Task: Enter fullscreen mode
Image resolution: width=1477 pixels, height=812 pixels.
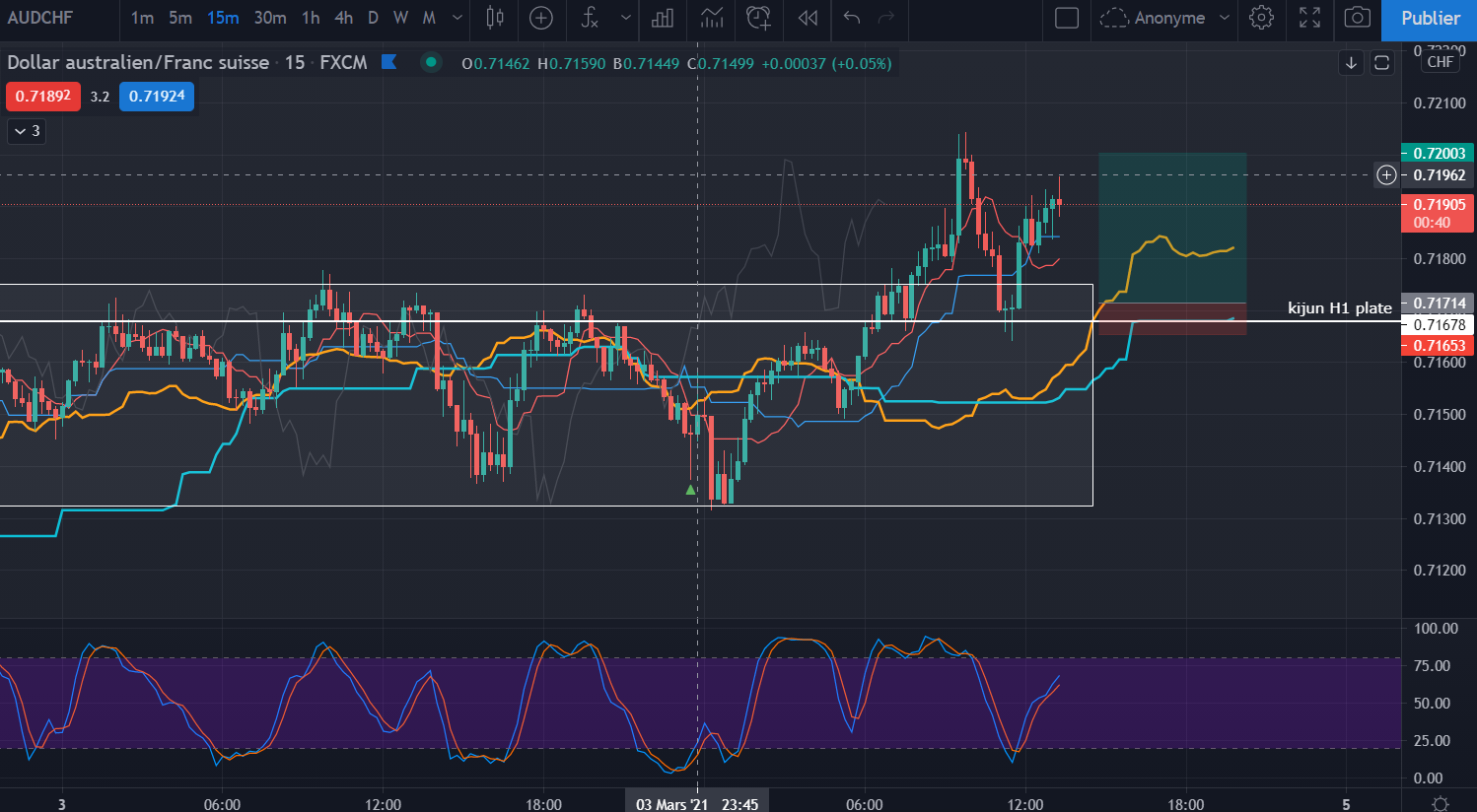Action: (x=1309, y=18)
